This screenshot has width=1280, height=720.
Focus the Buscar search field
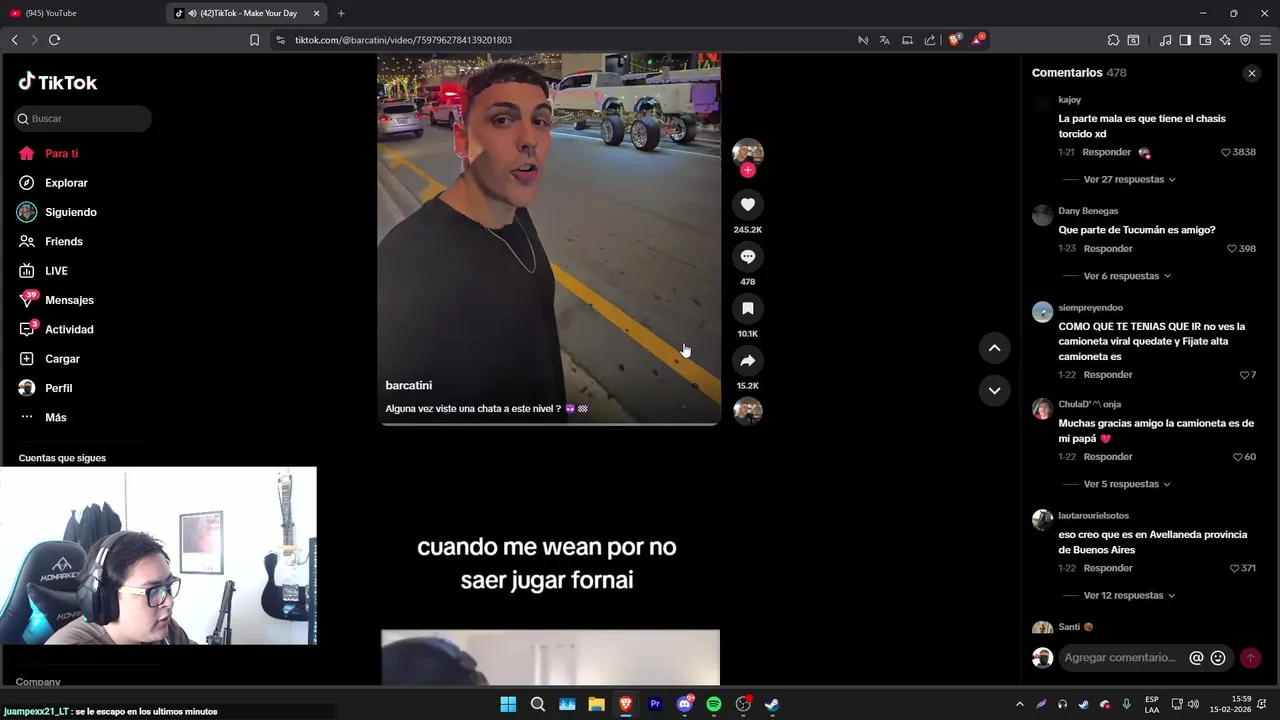[83, 118]
